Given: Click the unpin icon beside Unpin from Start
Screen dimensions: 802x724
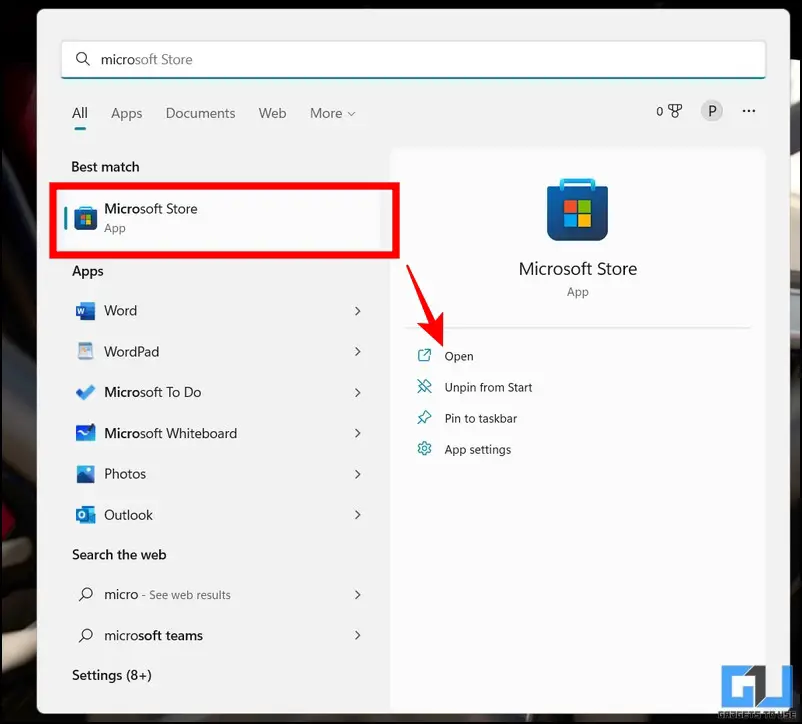Looking at the screenshot, I should (x=425, y=387).
